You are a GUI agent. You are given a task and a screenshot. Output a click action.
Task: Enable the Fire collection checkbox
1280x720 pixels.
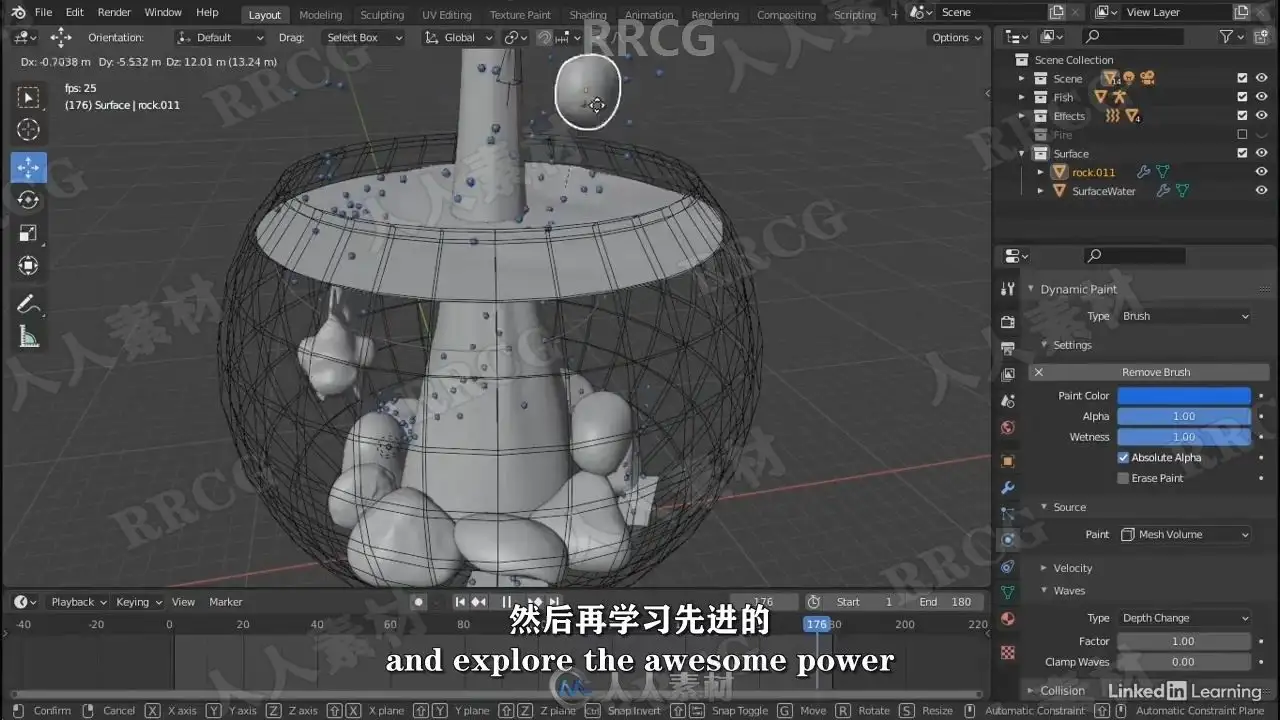(x=1242, y=134)
